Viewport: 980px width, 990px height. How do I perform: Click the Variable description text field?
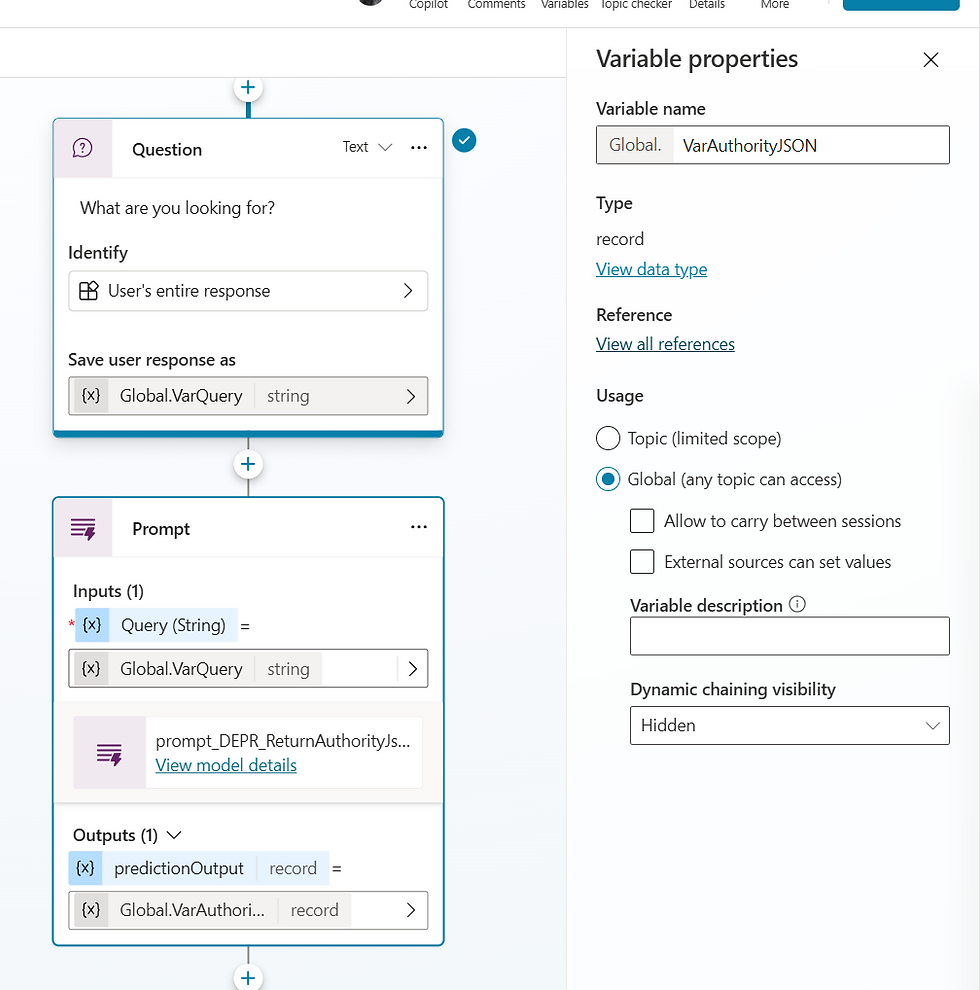(x=789, y=636)
